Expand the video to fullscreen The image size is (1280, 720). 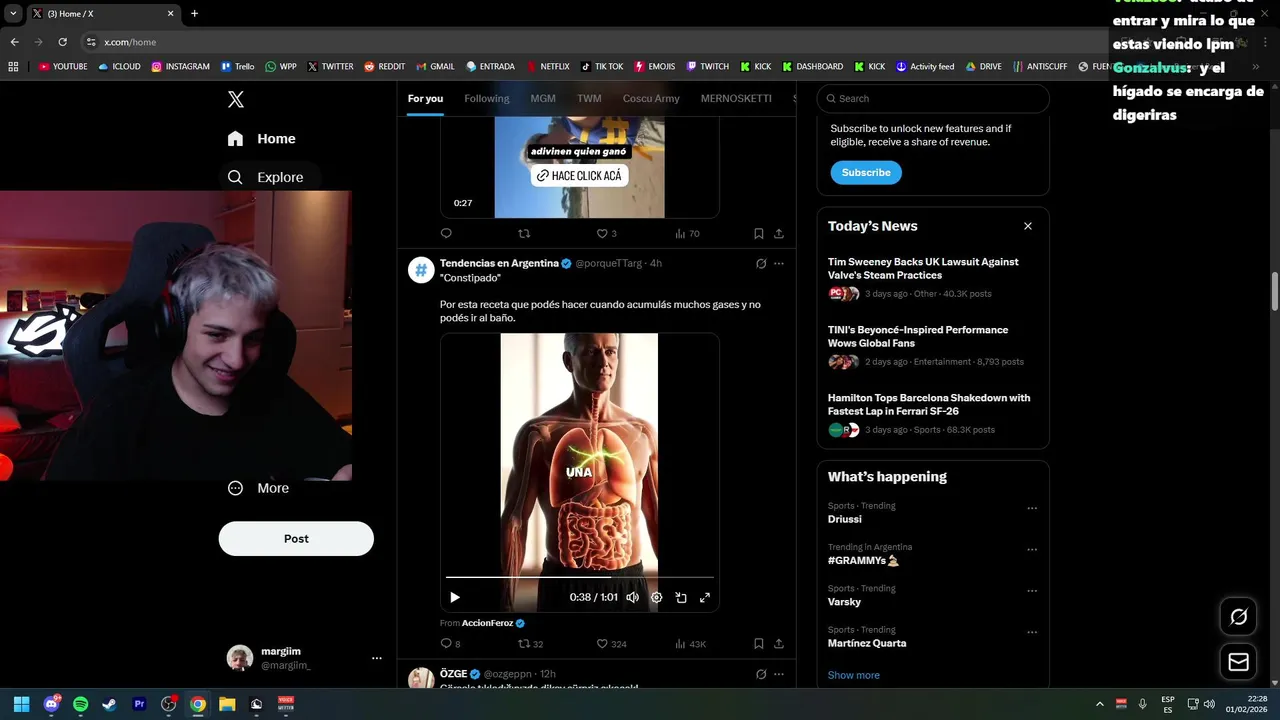coord(705,597)
